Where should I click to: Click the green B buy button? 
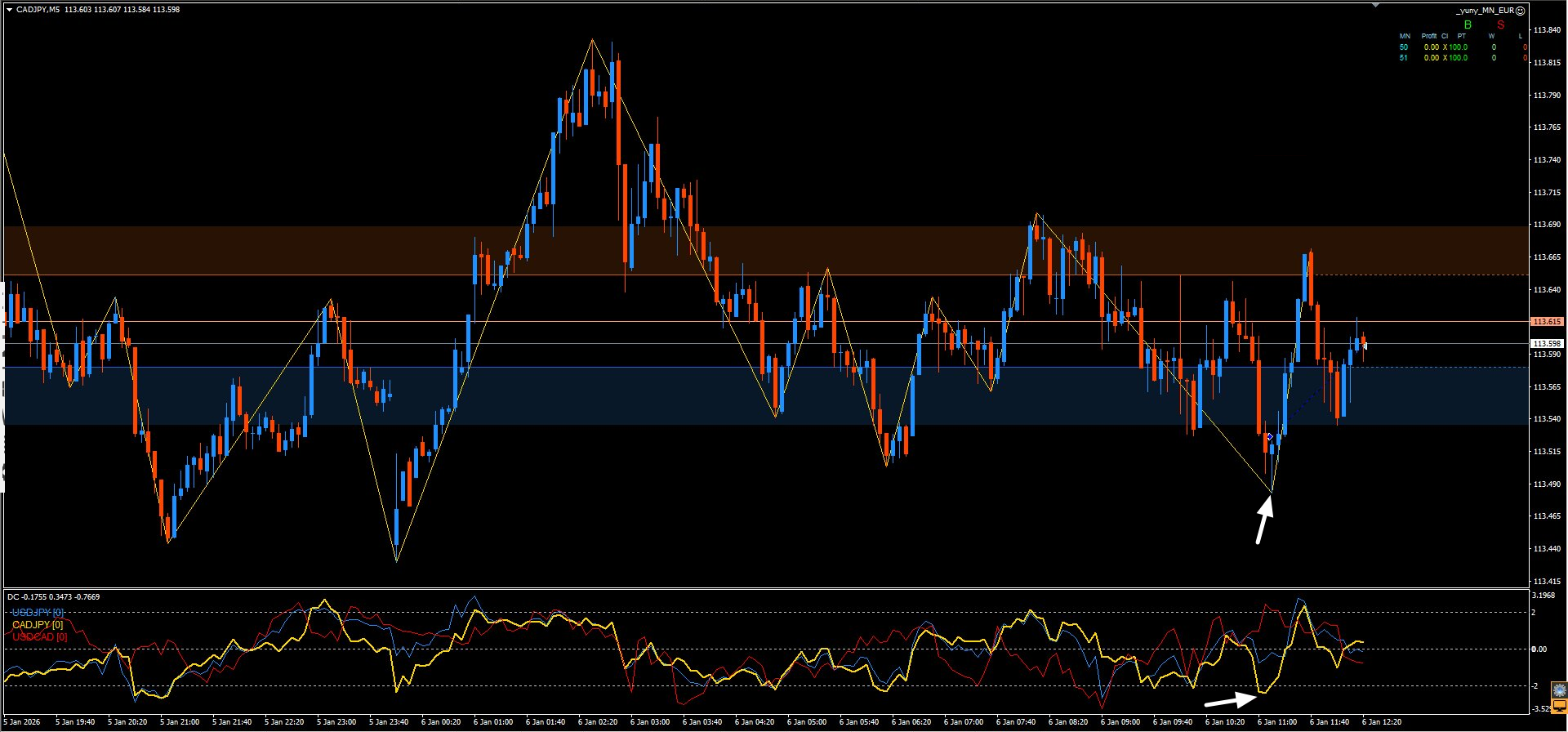pyautogui.click(x=1468, y=25)
